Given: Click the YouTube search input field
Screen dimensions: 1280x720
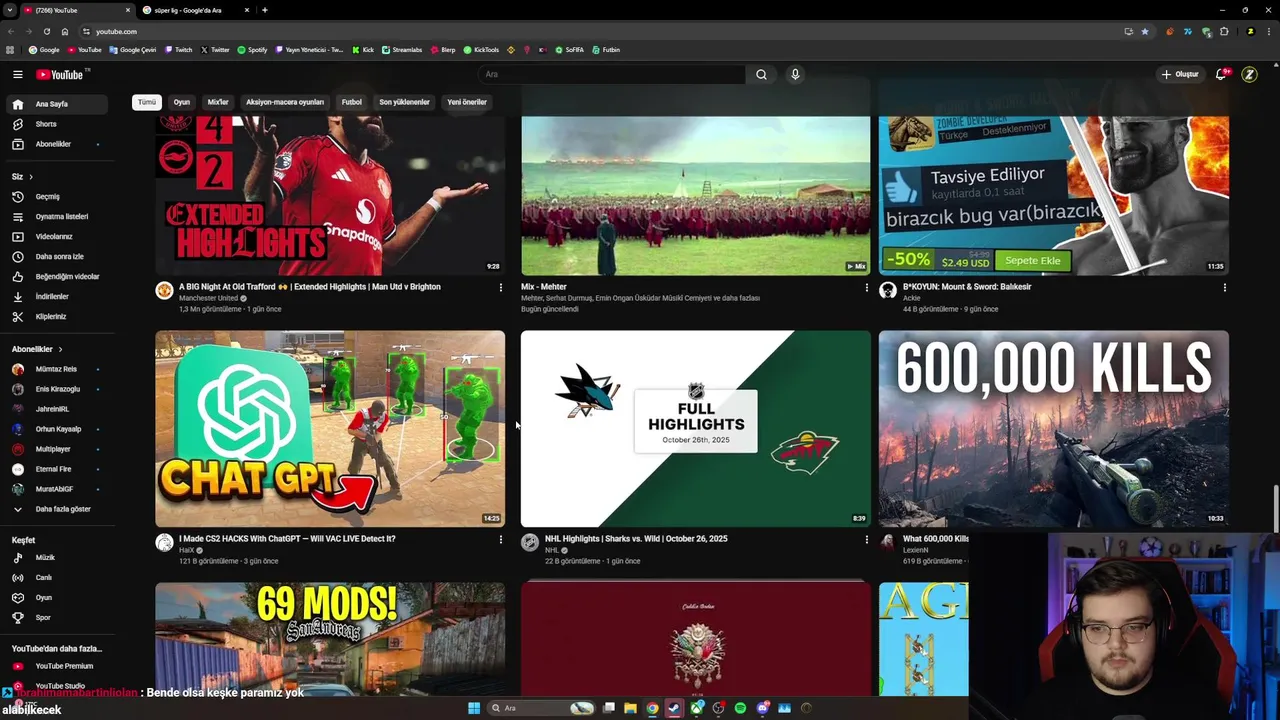Looking at the screenshot, I should [x=611, y=74].
